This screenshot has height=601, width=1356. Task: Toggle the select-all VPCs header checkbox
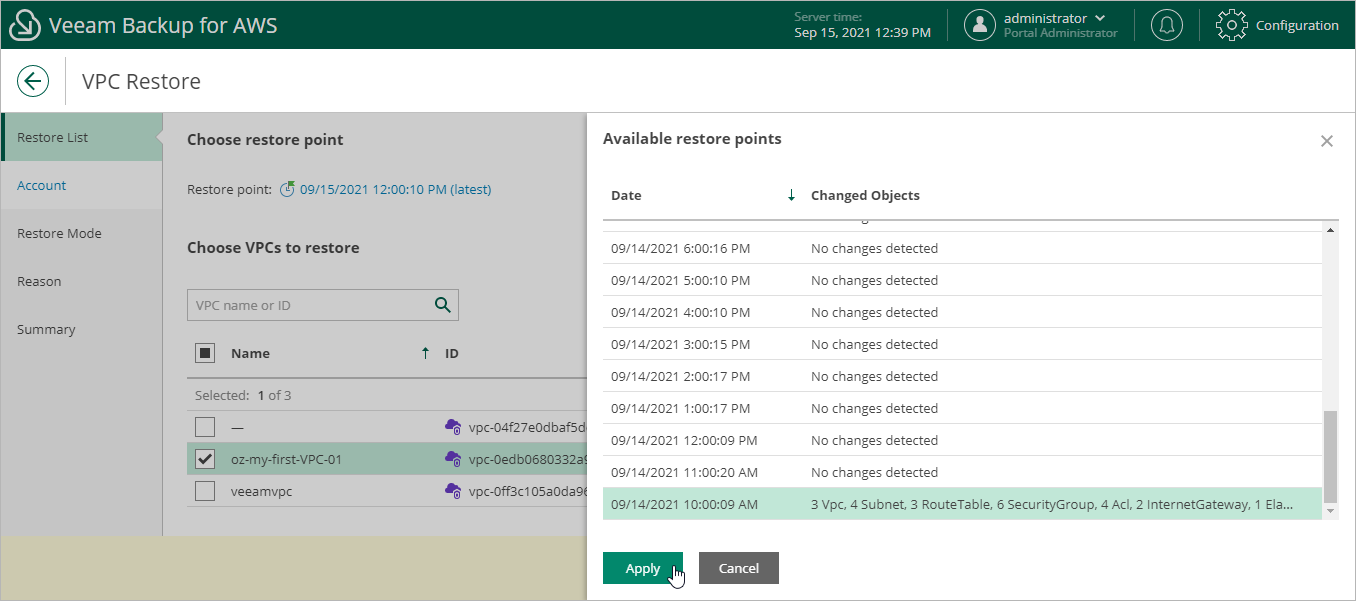205,353
